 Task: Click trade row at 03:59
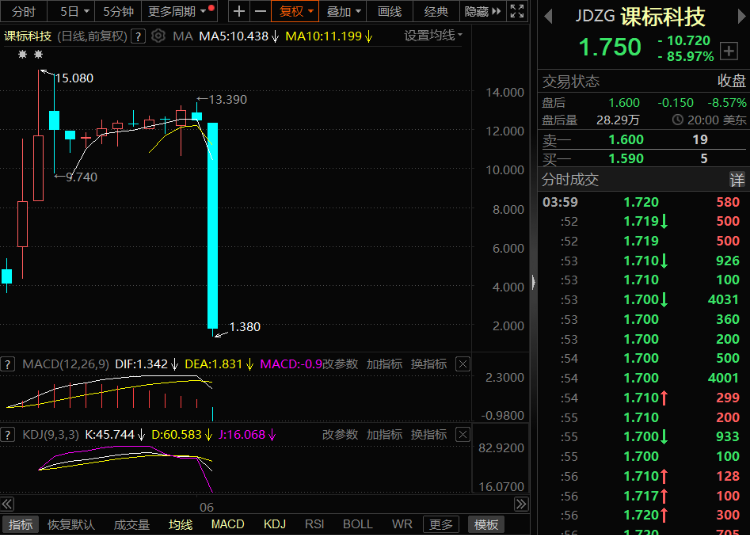[x=643, y=202]
